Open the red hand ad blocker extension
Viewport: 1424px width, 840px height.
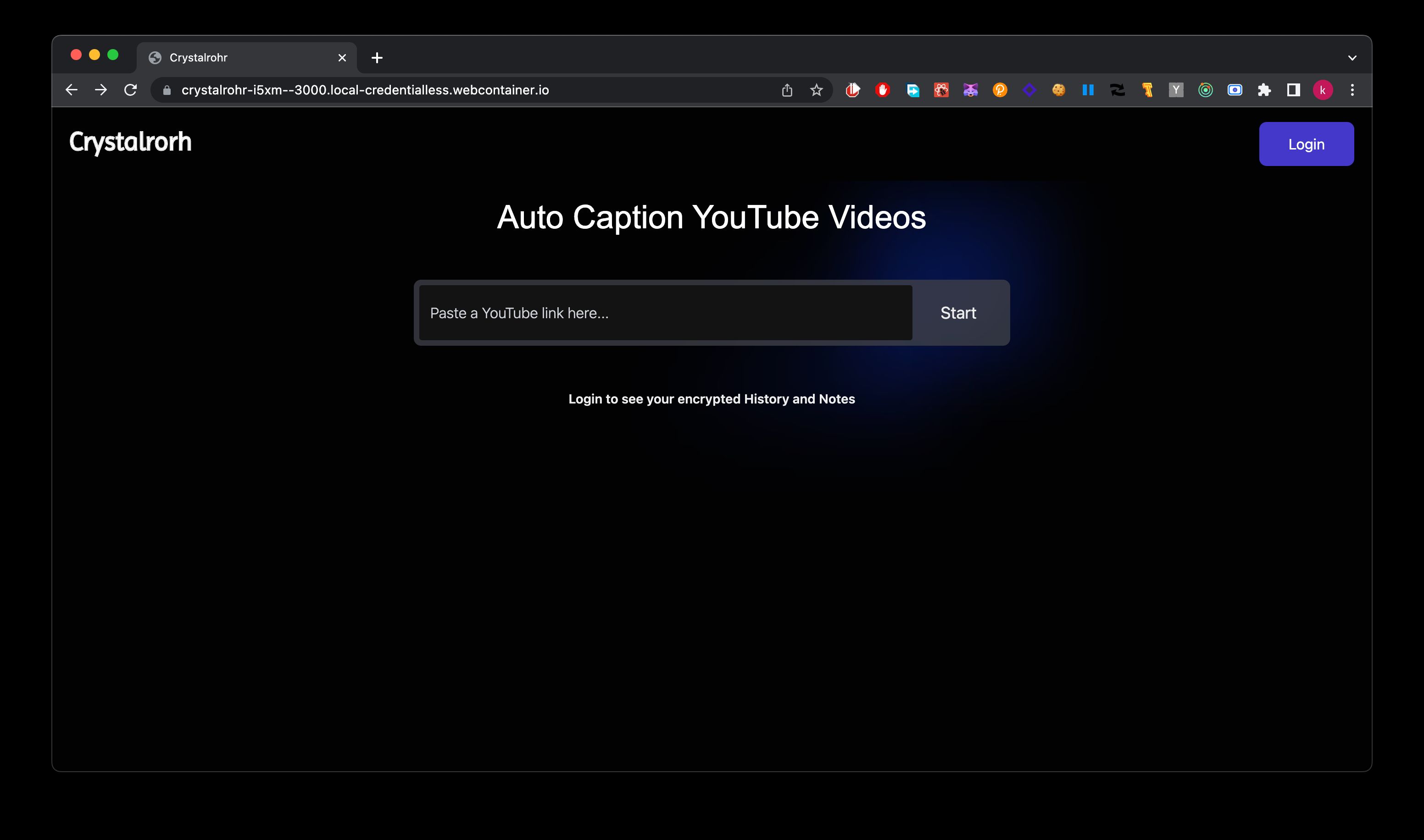click(882, 90)
